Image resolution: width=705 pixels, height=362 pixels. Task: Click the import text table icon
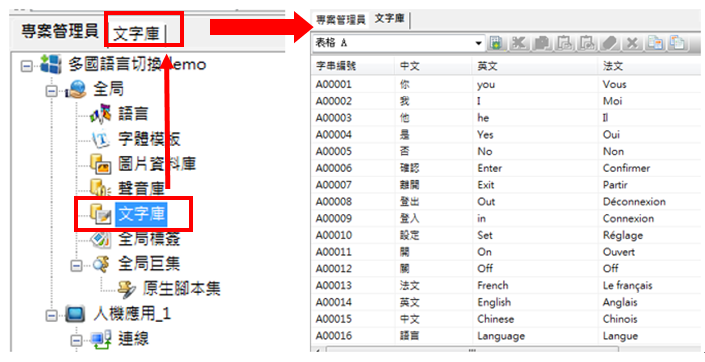655,43
